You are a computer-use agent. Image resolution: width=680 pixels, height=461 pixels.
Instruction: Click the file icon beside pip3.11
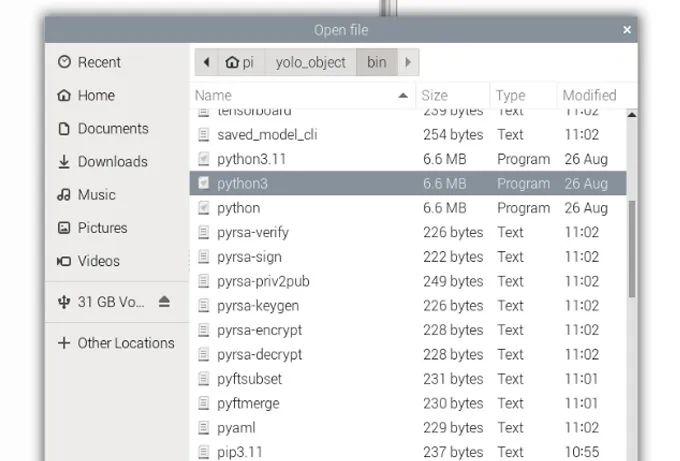203,452
